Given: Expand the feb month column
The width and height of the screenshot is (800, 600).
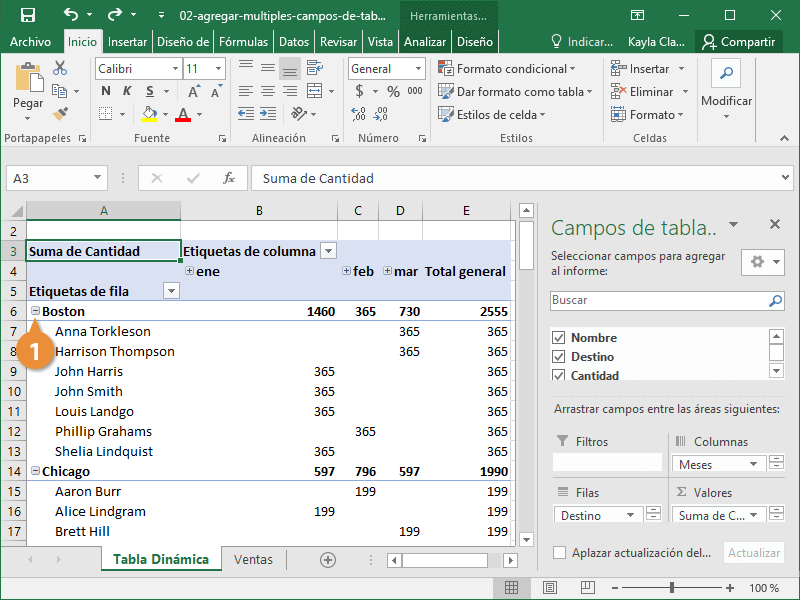Looking at the screenshot, I should point(346,271).
